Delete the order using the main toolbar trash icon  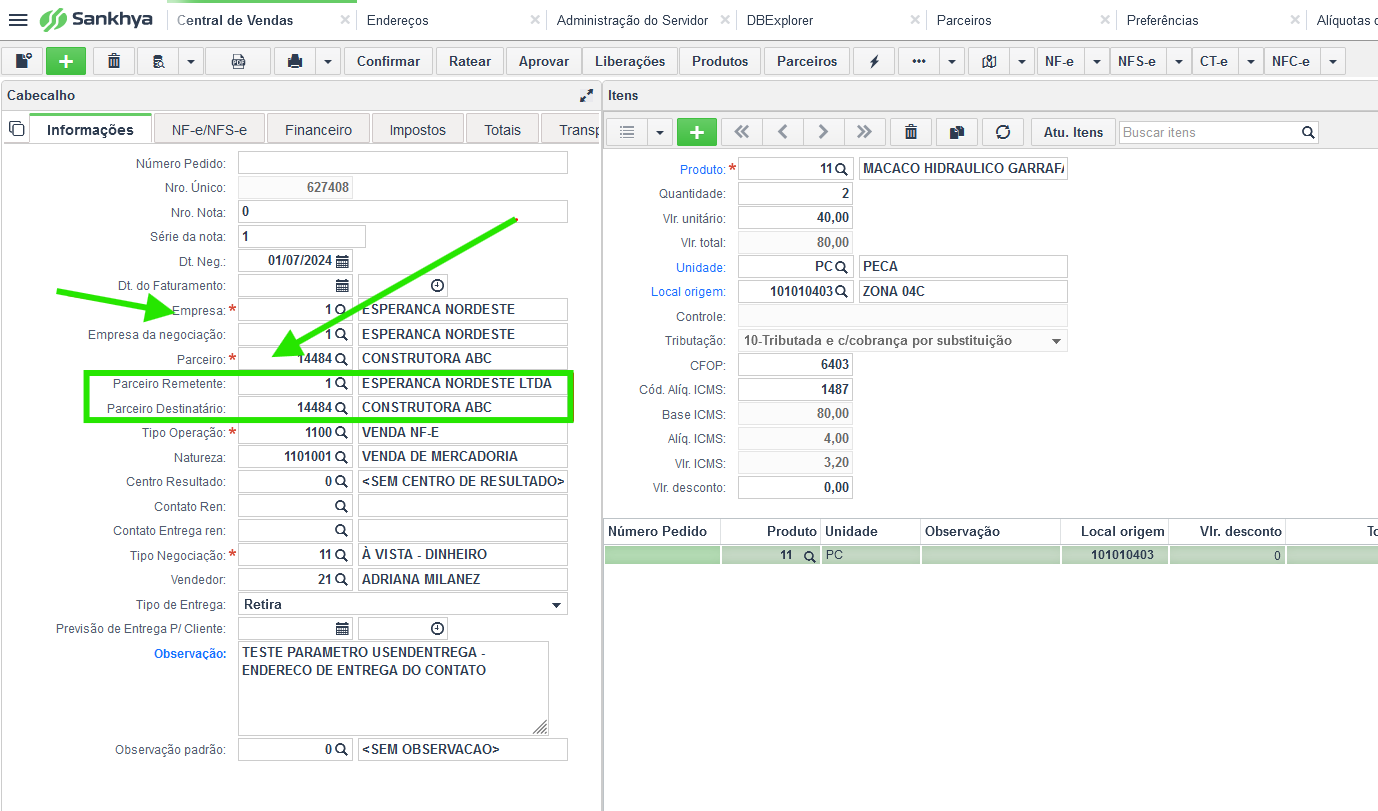coord(114,61)
